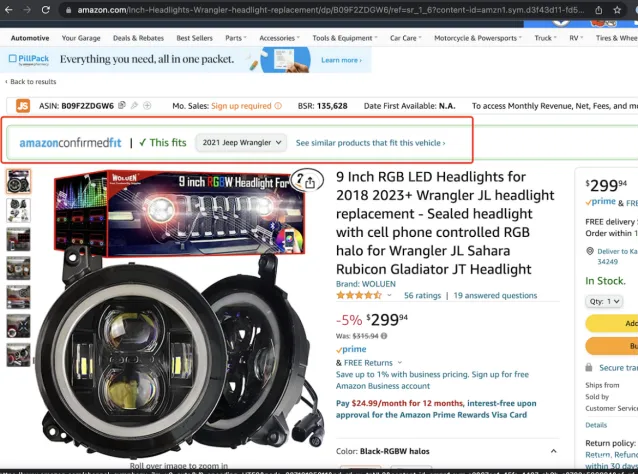Click the pin icon next to ASIN
The image size is (639, 474).
click(134, 106)
